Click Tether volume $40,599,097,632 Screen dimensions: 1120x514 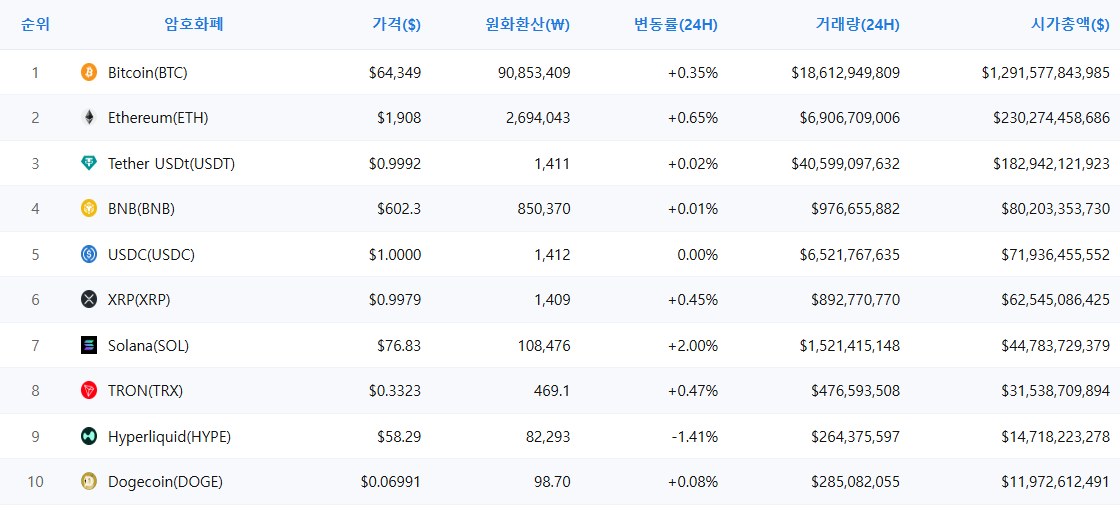846,163
